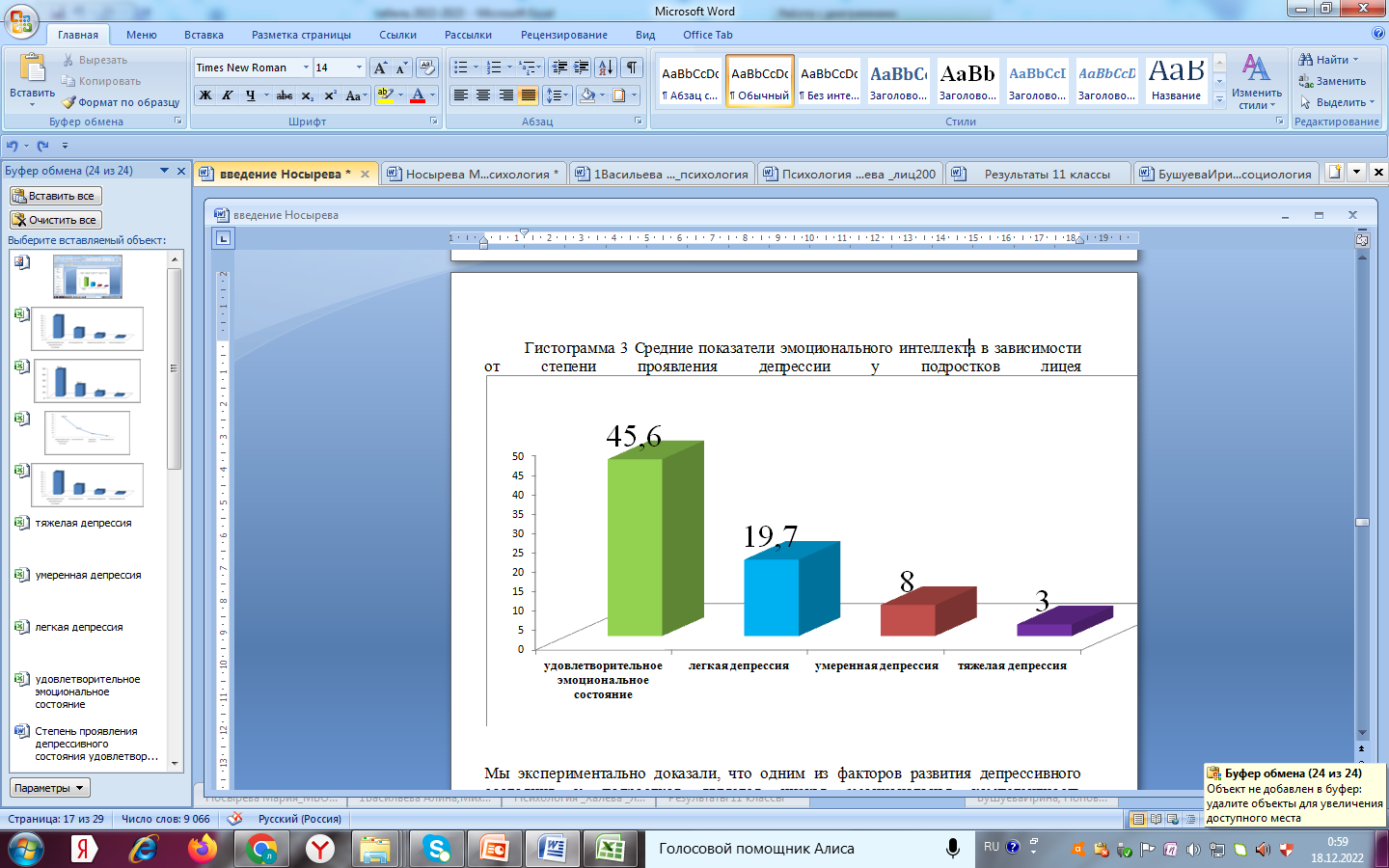Show paragraph marks with the ¶ button
Screen dimensions: 1389x868
tap(631, 68)
